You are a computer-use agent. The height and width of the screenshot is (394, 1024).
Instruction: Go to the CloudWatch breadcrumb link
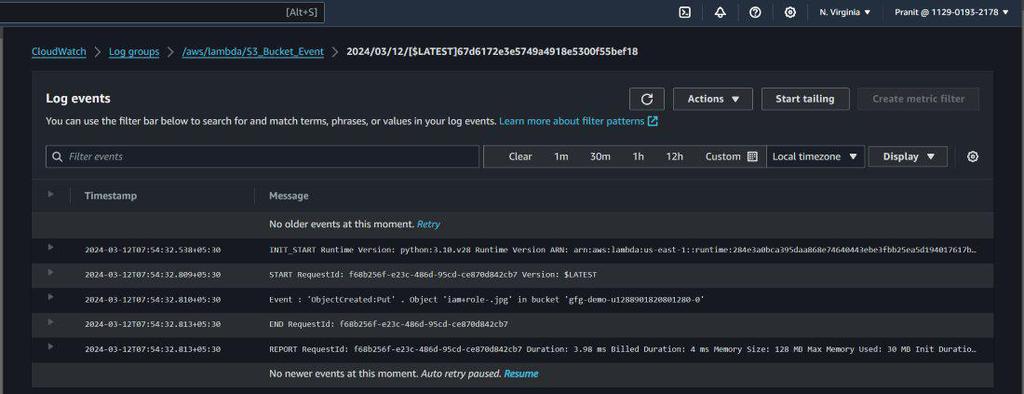point(59,52)
